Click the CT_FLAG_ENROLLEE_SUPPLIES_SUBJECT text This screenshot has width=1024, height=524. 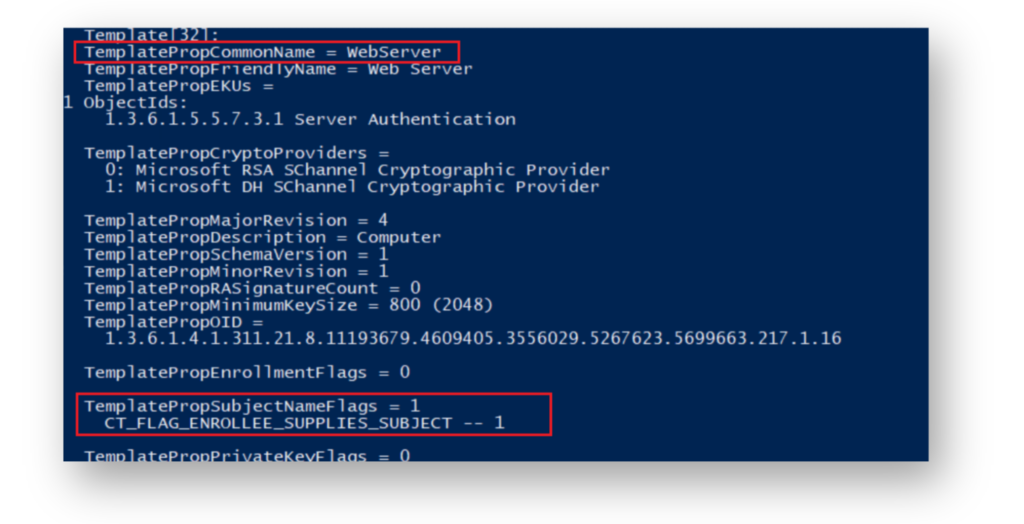(x=278, y=423)
